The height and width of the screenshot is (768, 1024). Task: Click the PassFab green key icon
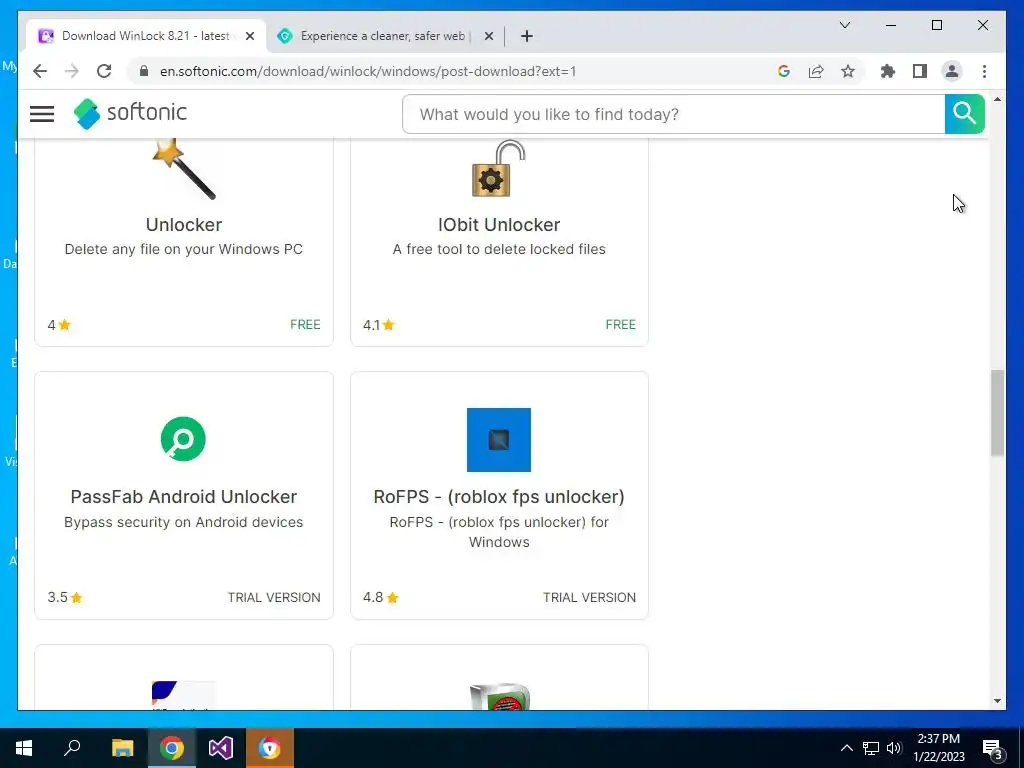pos(183,439)
